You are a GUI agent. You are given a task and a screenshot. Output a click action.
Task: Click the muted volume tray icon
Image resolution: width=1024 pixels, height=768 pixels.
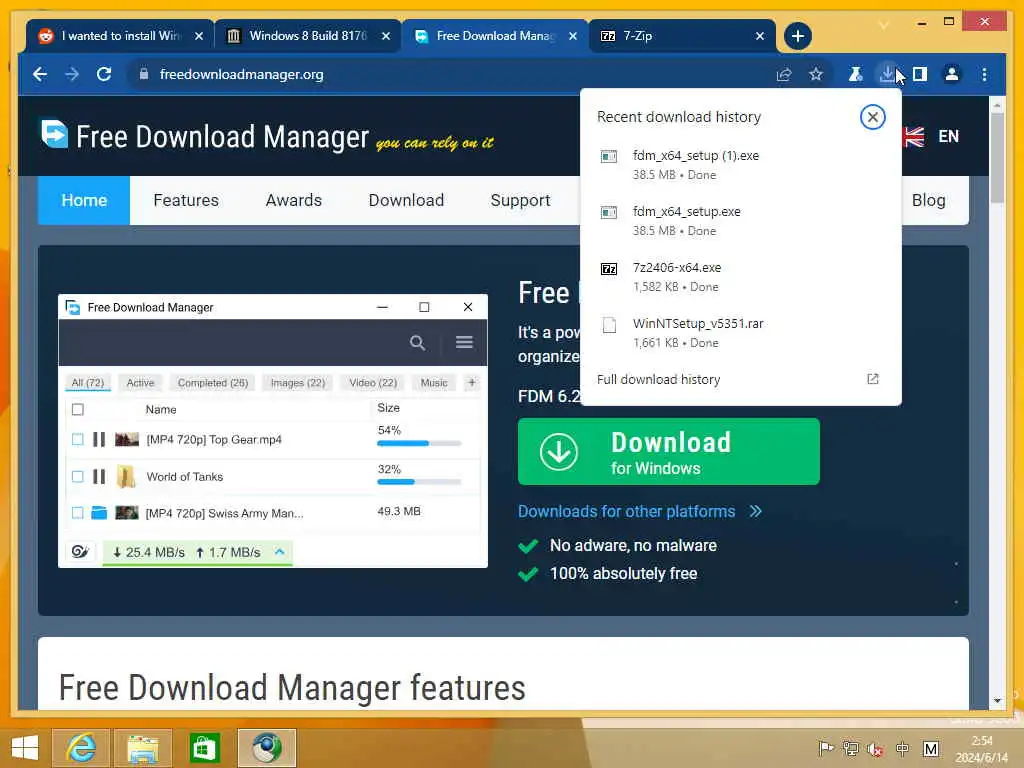tap(875, 748)
